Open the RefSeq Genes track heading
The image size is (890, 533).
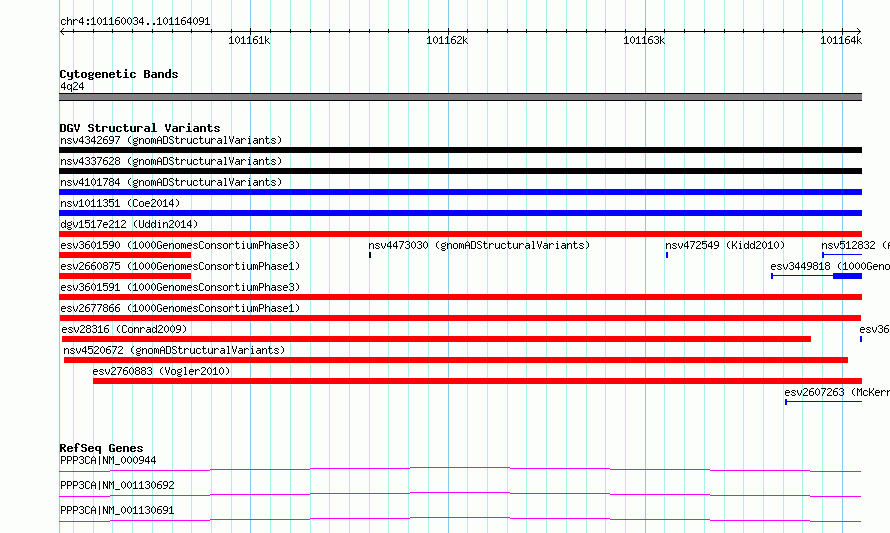101,448
